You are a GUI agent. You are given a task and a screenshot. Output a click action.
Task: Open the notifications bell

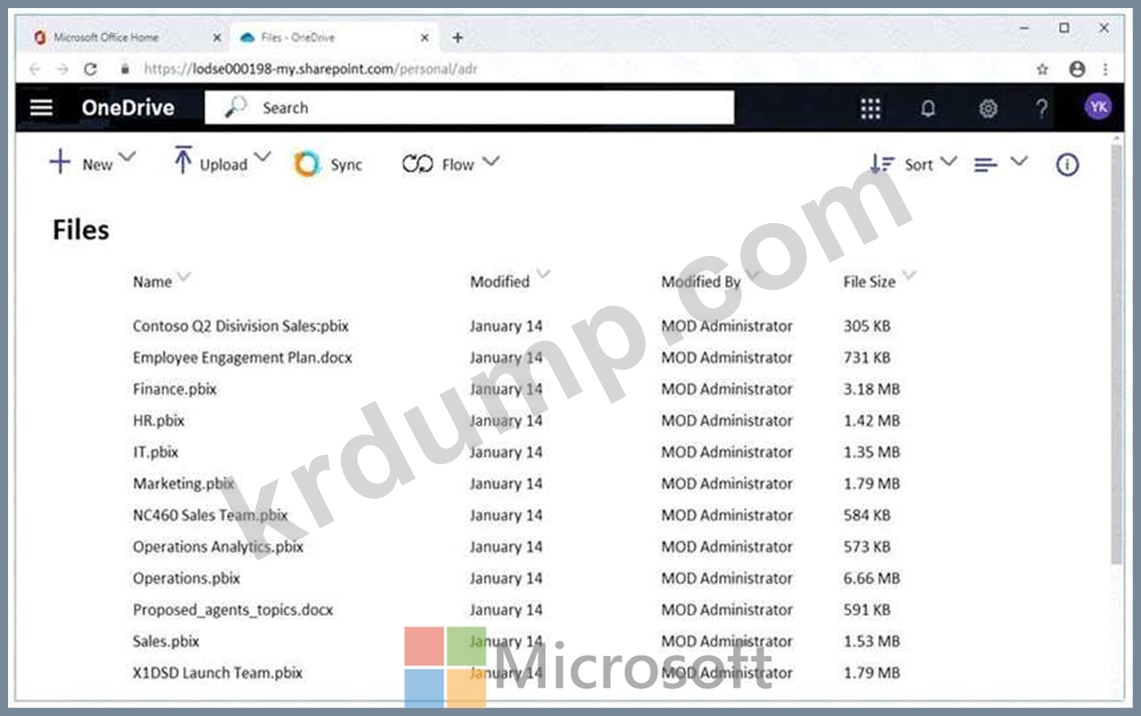tap(928, 108)
